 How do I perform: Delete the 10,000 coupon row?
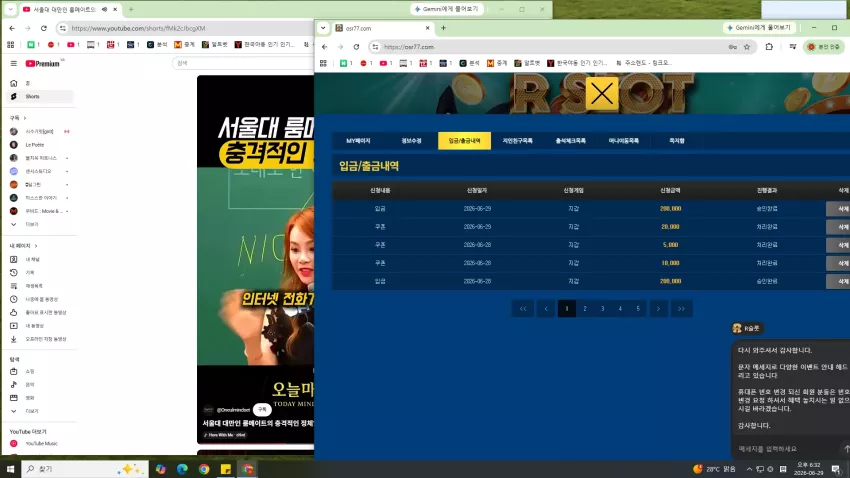838,263
